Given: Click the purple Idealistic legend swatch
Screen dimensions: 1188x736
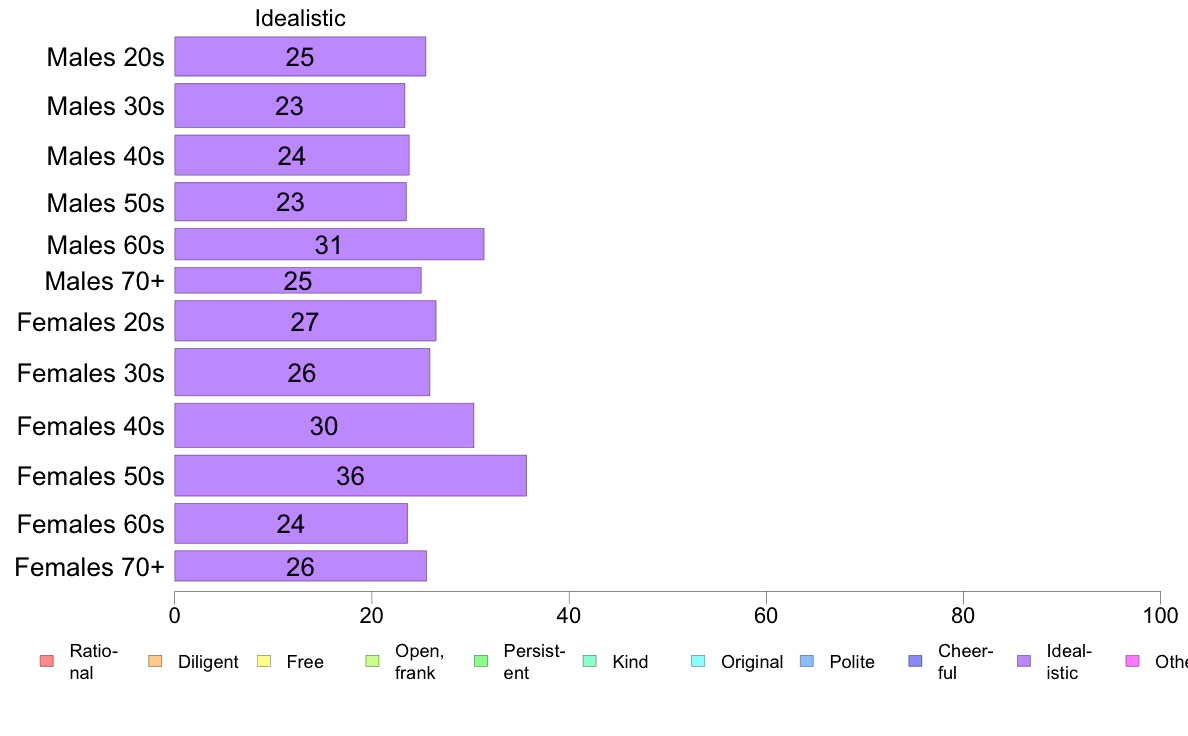Looking at the screenshot, I should click(1024, 661).
